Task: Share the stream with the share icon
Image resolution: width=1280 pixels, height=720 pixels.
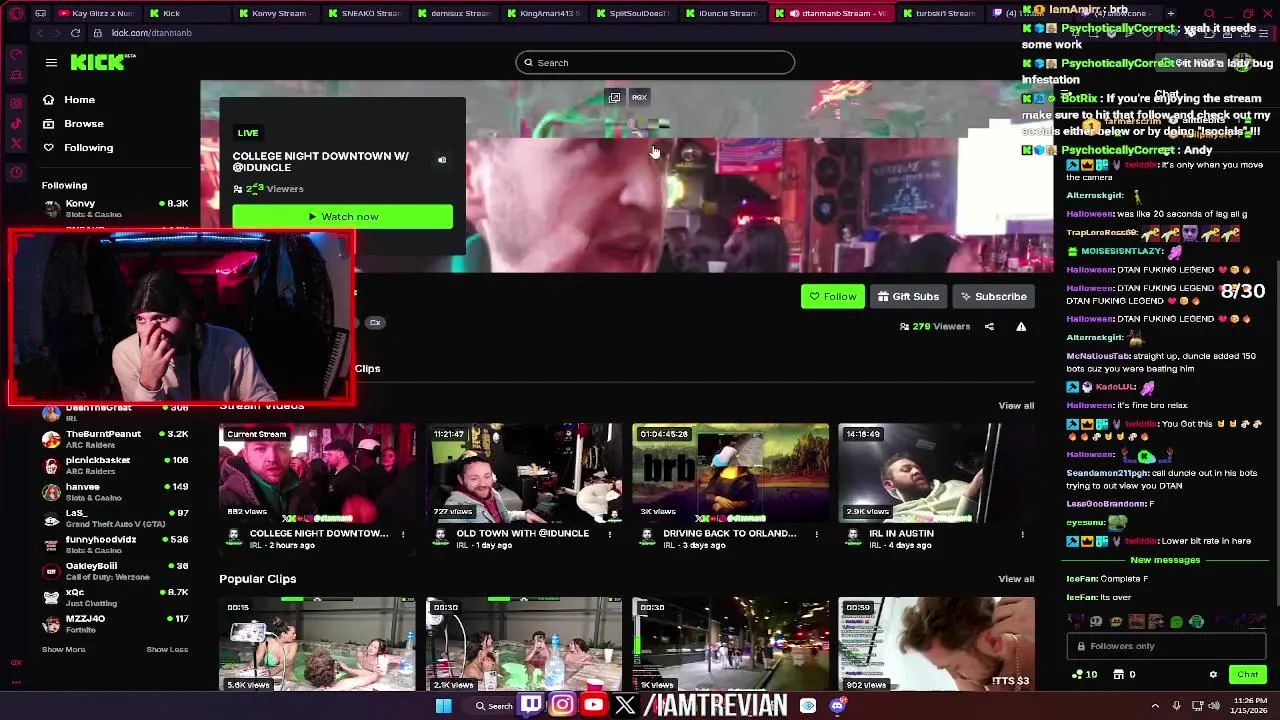Action: pos(989,326)
